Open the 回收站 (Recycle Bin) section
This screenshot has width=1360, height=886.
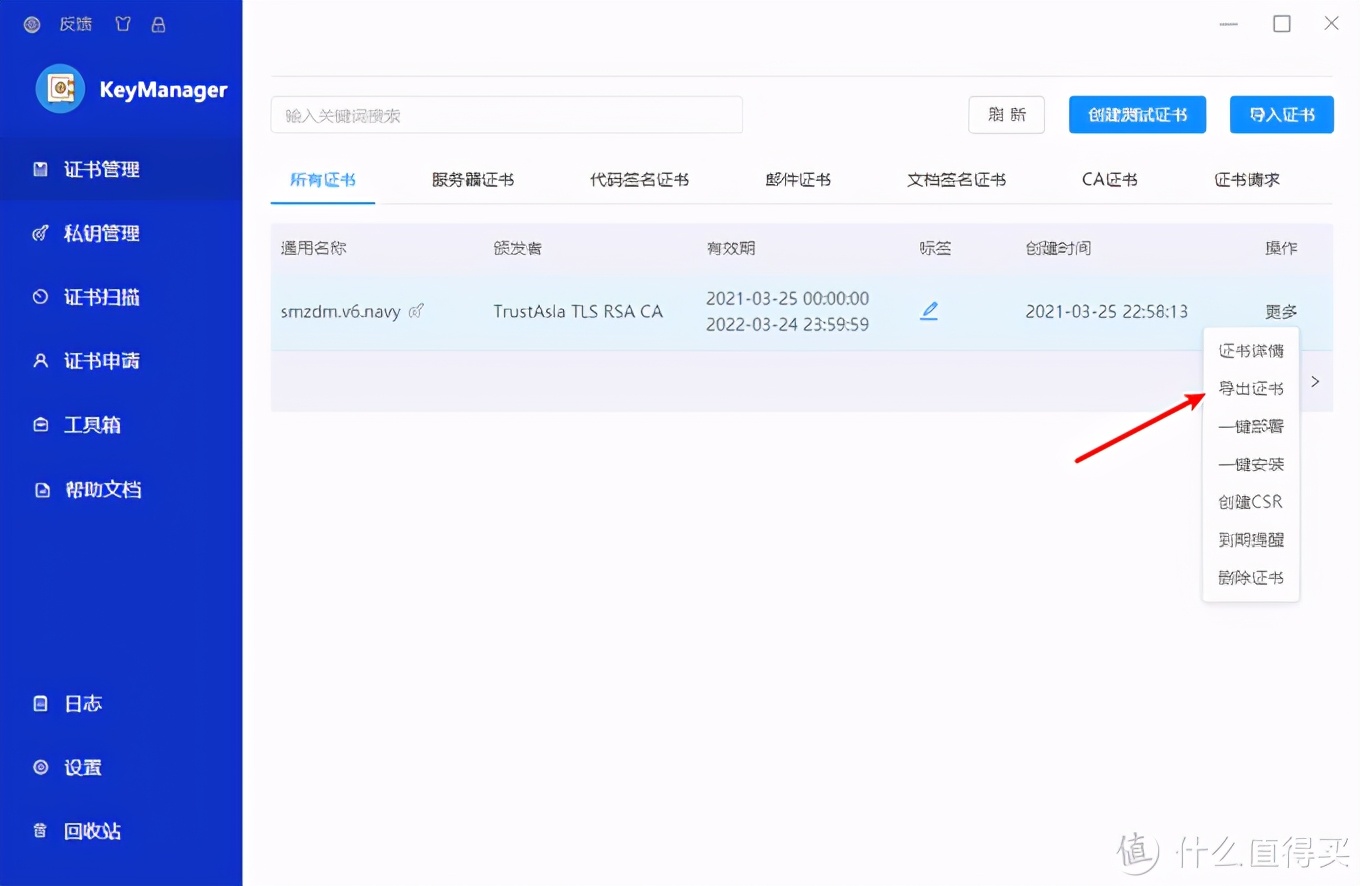tap(93, 830)
